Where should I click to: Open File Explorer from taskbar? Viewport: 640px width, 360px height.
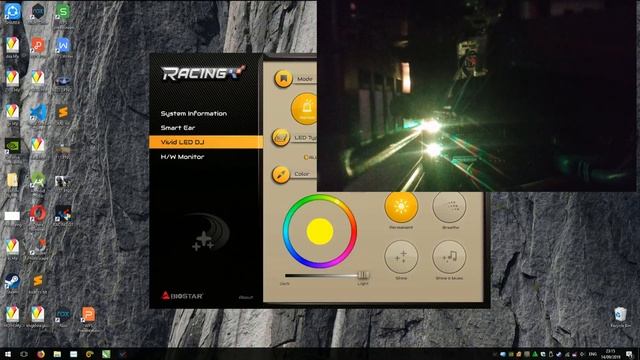click(x=57, y=354)
